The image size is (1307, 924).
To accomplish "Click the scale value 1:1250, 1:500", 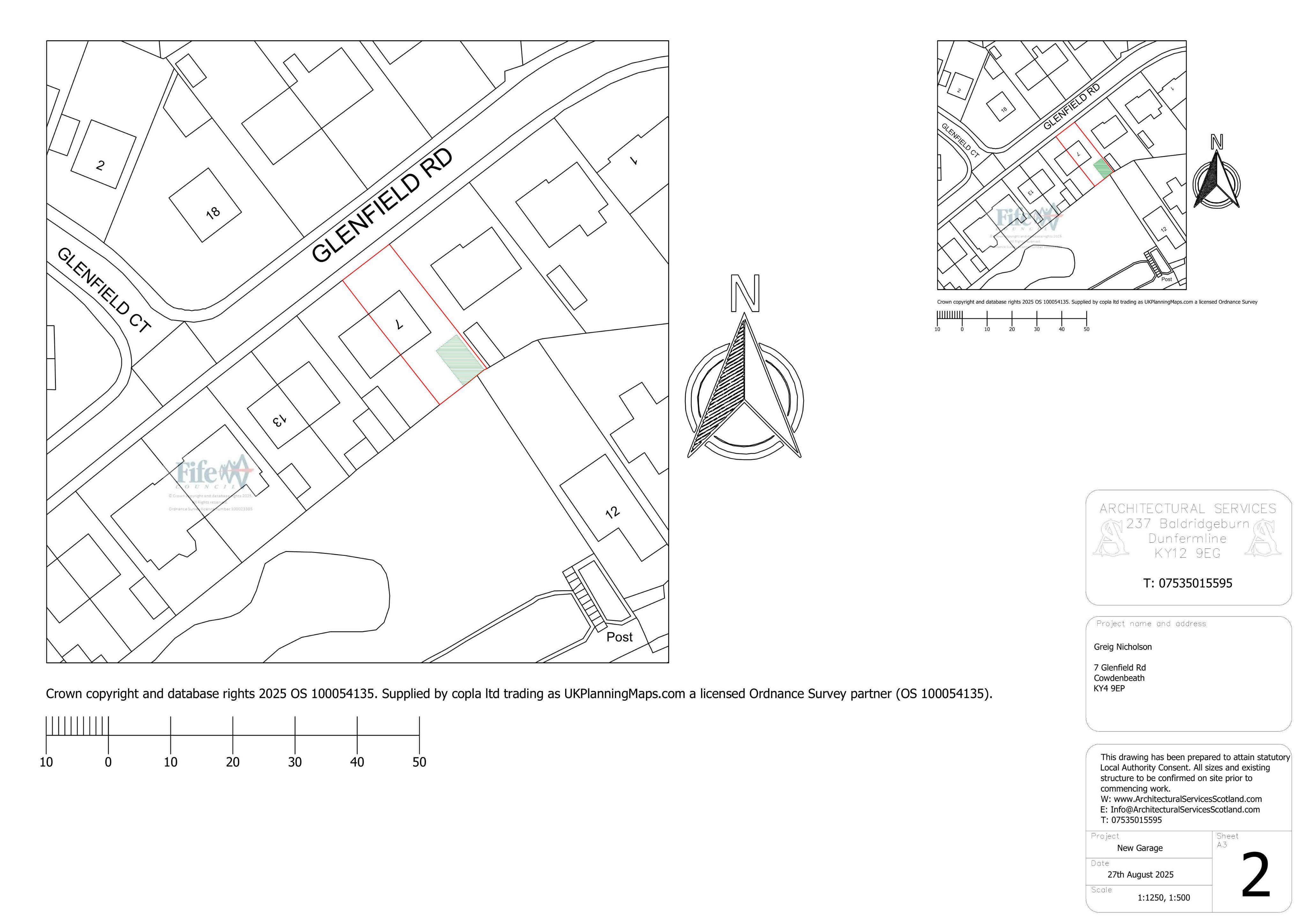I will tap(1163, 898).
